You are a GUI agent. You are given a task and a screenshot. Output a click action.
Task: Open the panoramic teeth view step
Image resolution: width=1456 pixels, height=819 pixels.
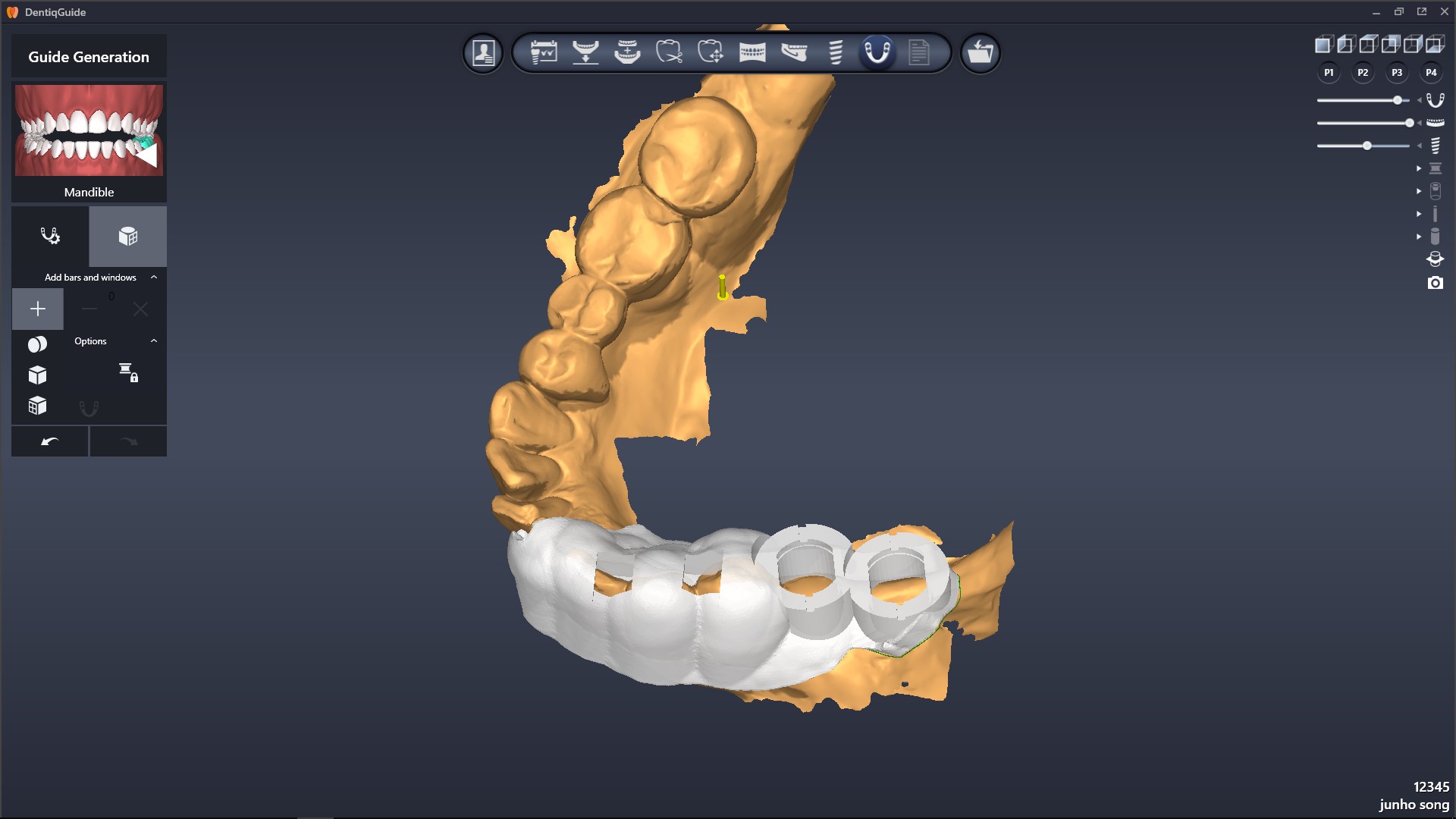coord(752,52)
